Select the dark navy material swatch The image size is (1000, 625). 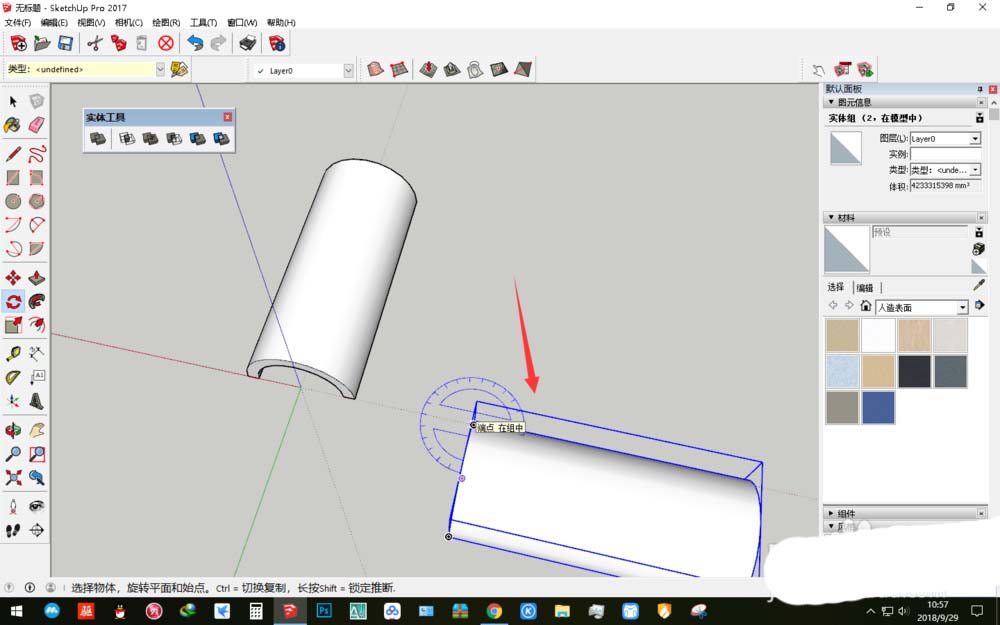click(x=915, y=371)
